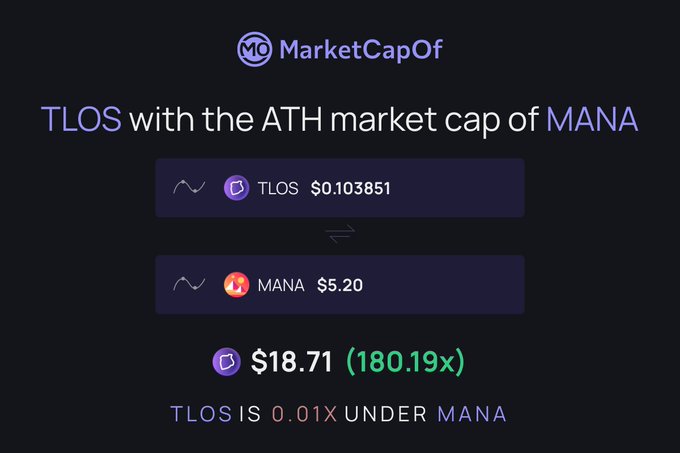680x453 pixels.
Task: Select the TLOS label in the first coin box
Action: point(277,187)
